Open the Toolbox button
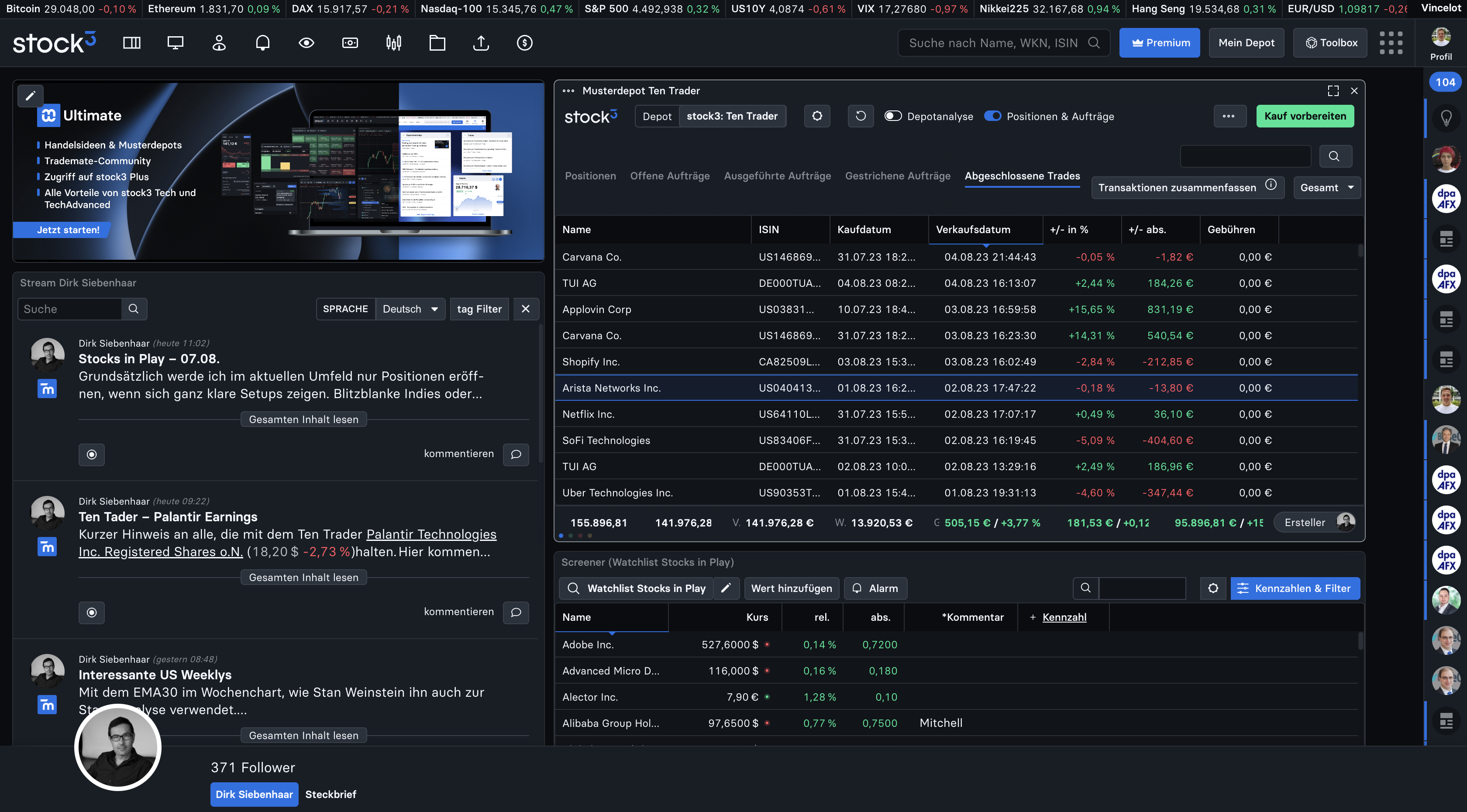The width and height of the screenshot is (1467, 812). [x=1330, y=43]
